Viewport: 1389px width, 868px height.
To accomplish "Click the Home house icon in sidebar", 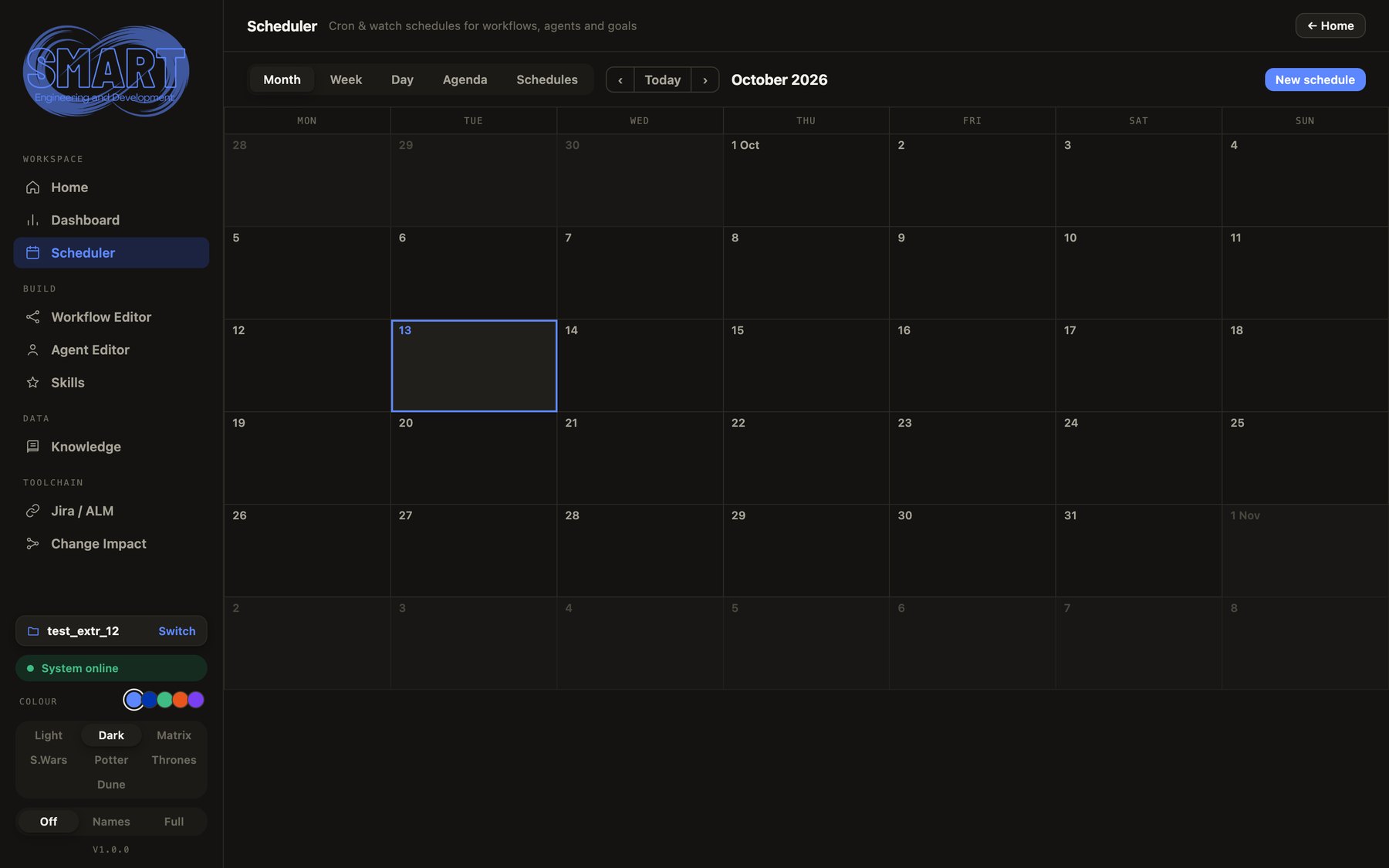I will [x=32, y=187].
